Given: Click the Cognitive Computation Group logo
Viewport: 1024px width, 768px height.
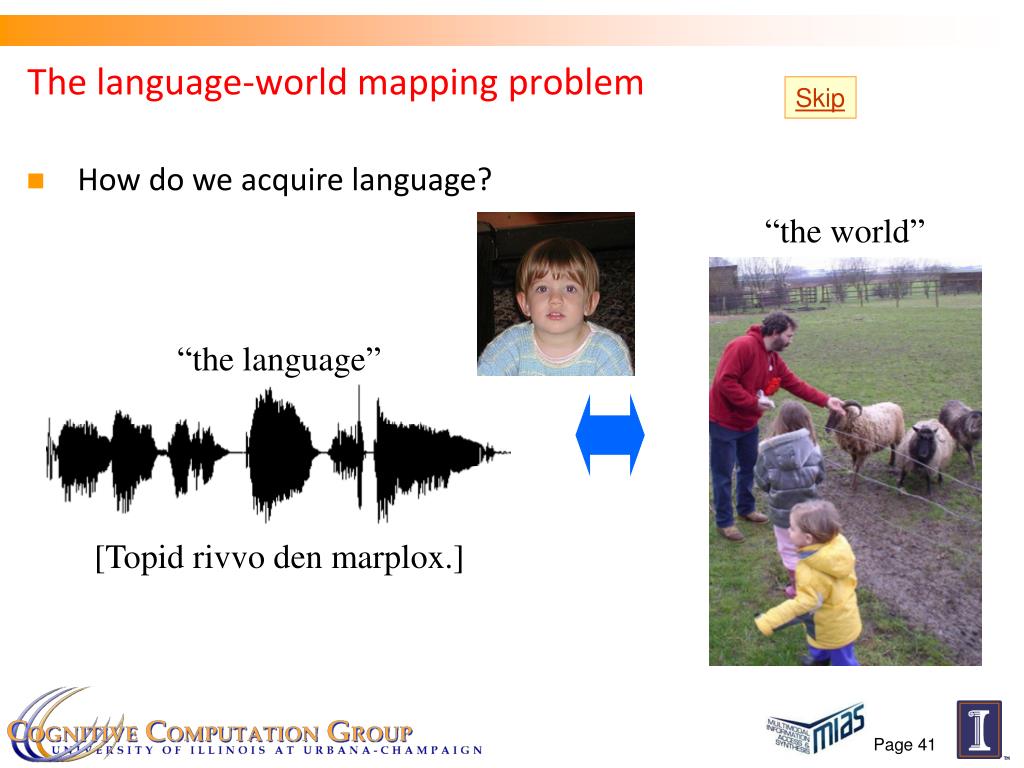Looking at the screenshot, I should point(244,724).
